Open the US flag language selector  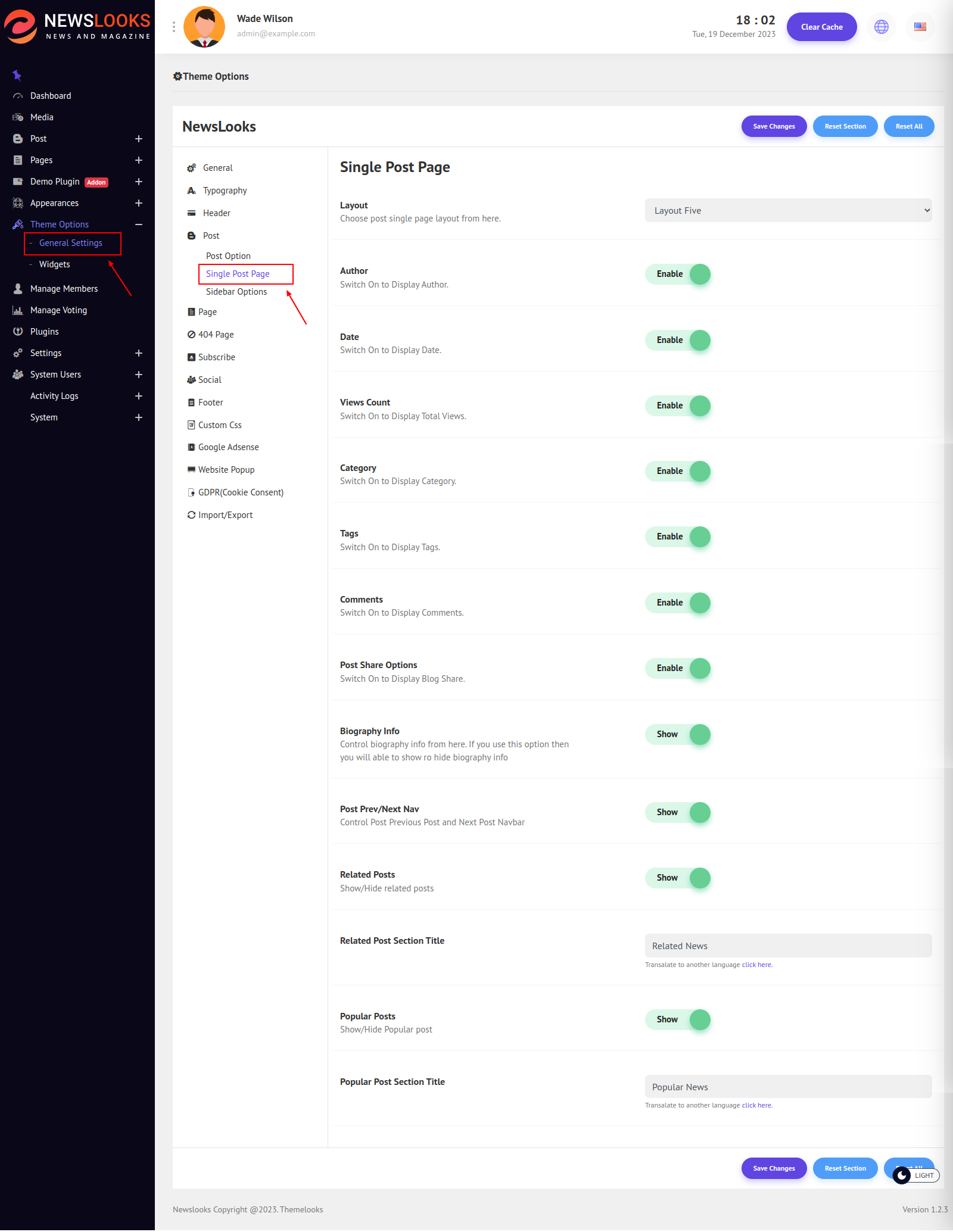[920, 27]
